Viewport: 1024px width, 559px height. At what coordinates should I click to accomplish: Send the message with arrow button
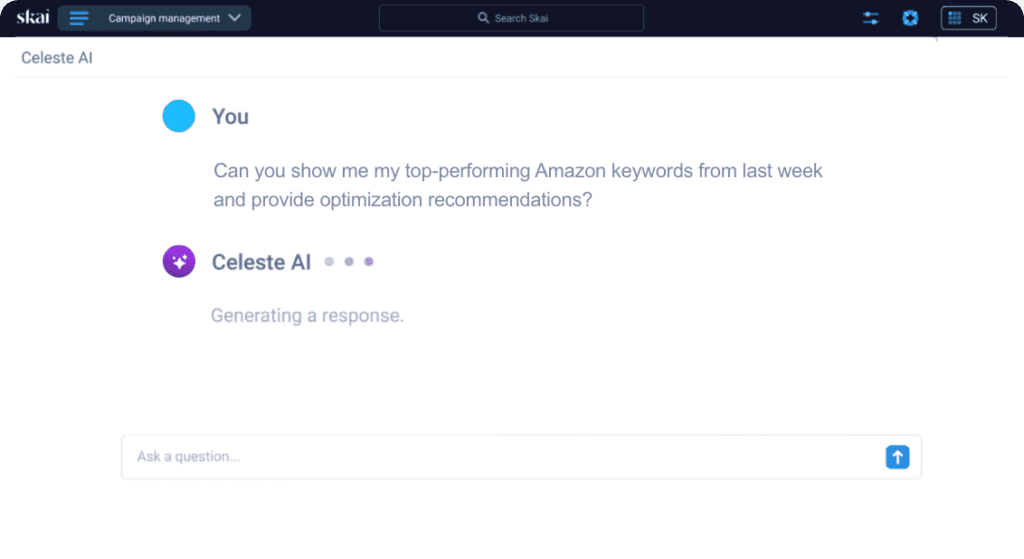point(897,457)
